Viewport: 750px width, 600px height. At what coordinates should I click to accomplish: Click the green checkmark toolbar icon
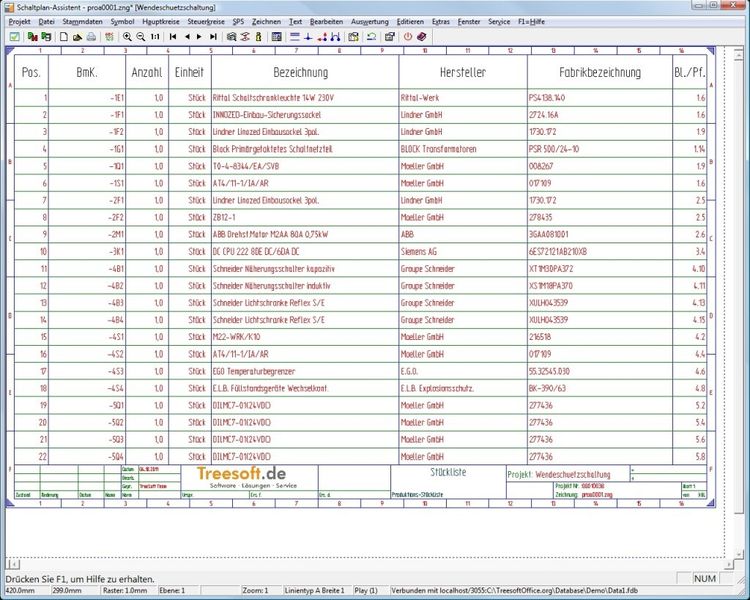(14, 36)
